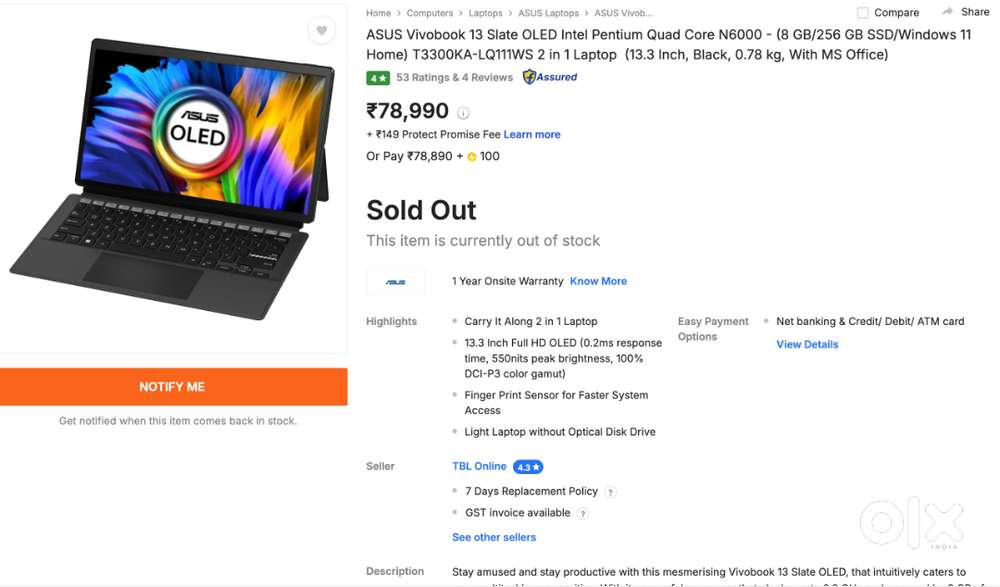Click the gold SuperCoin icon next to 100
The width and height of the screenshot is (1000, 587).
[470, 156]
